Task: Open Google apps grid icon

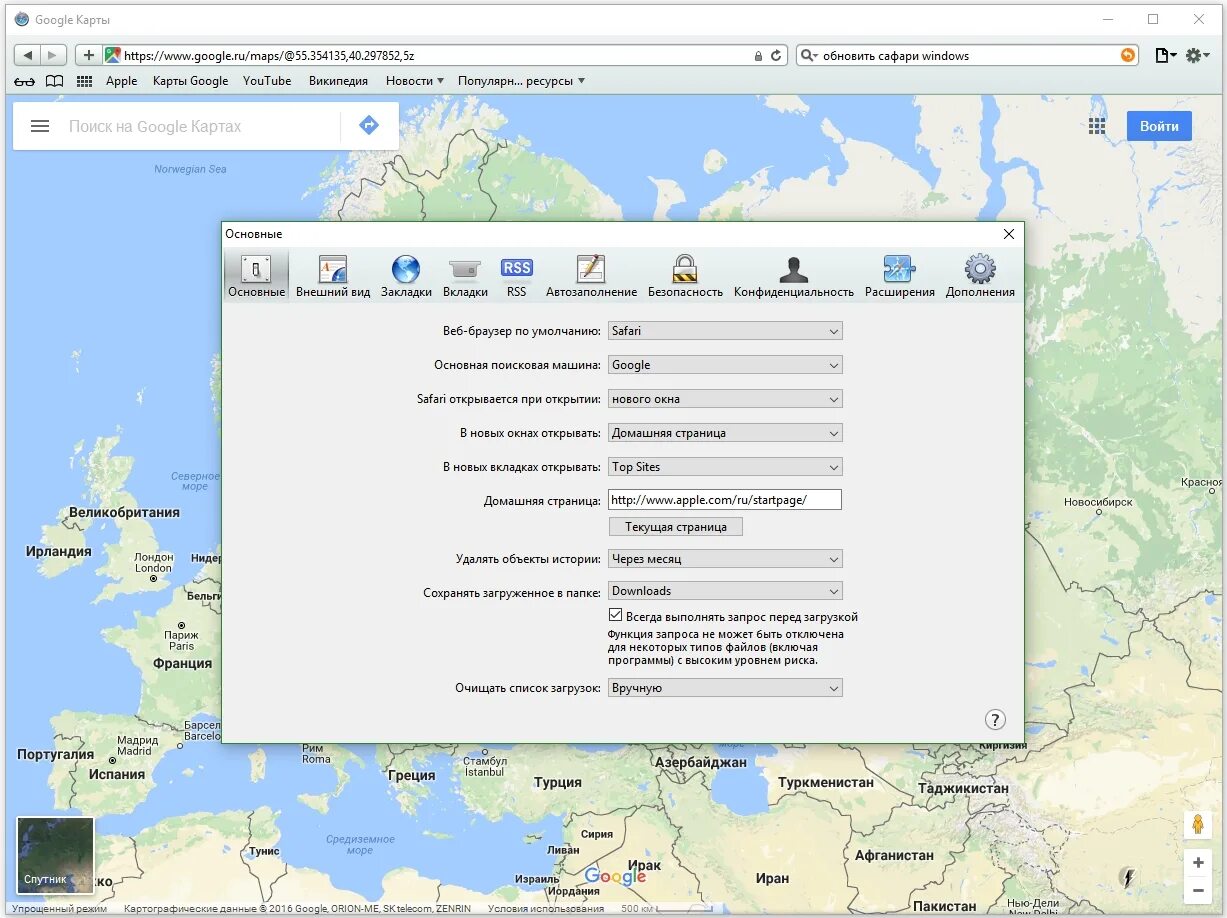Action: click(1097, 126)
